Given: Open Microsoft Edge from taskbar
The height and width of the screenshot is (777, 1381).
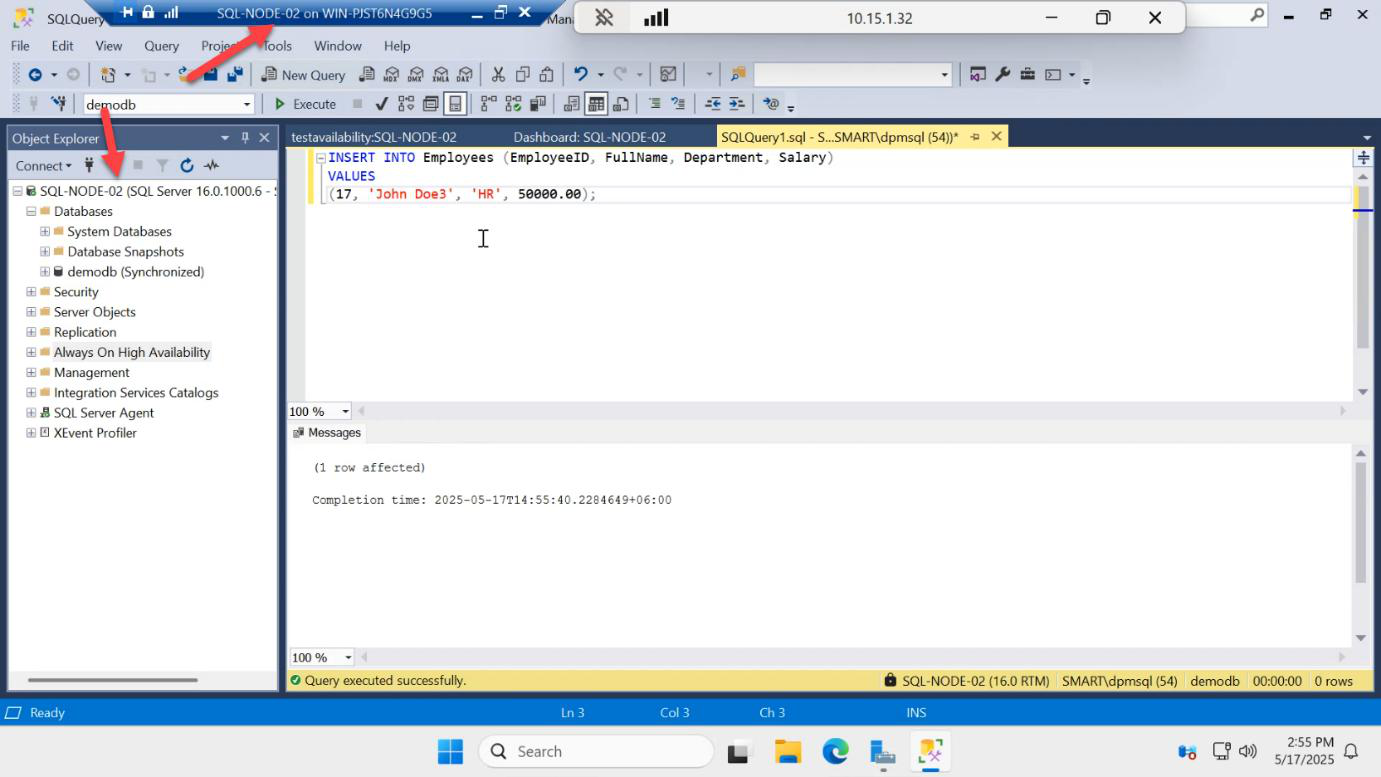Looking at the screenshot, I should tap(835, 751).
